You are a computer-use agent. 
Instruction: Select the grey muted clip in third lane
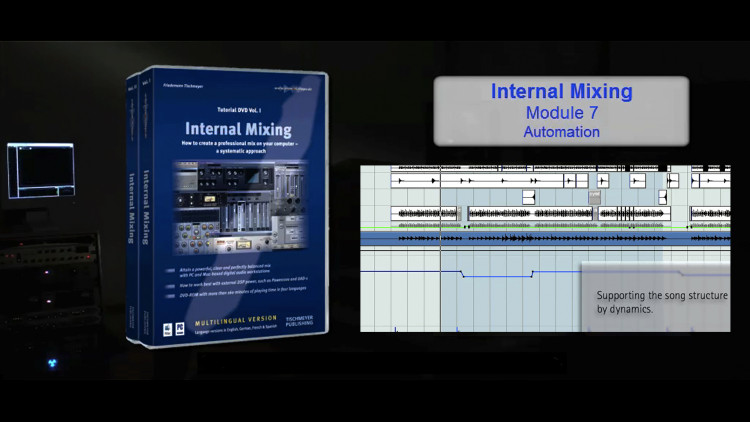tap(594, 197)
